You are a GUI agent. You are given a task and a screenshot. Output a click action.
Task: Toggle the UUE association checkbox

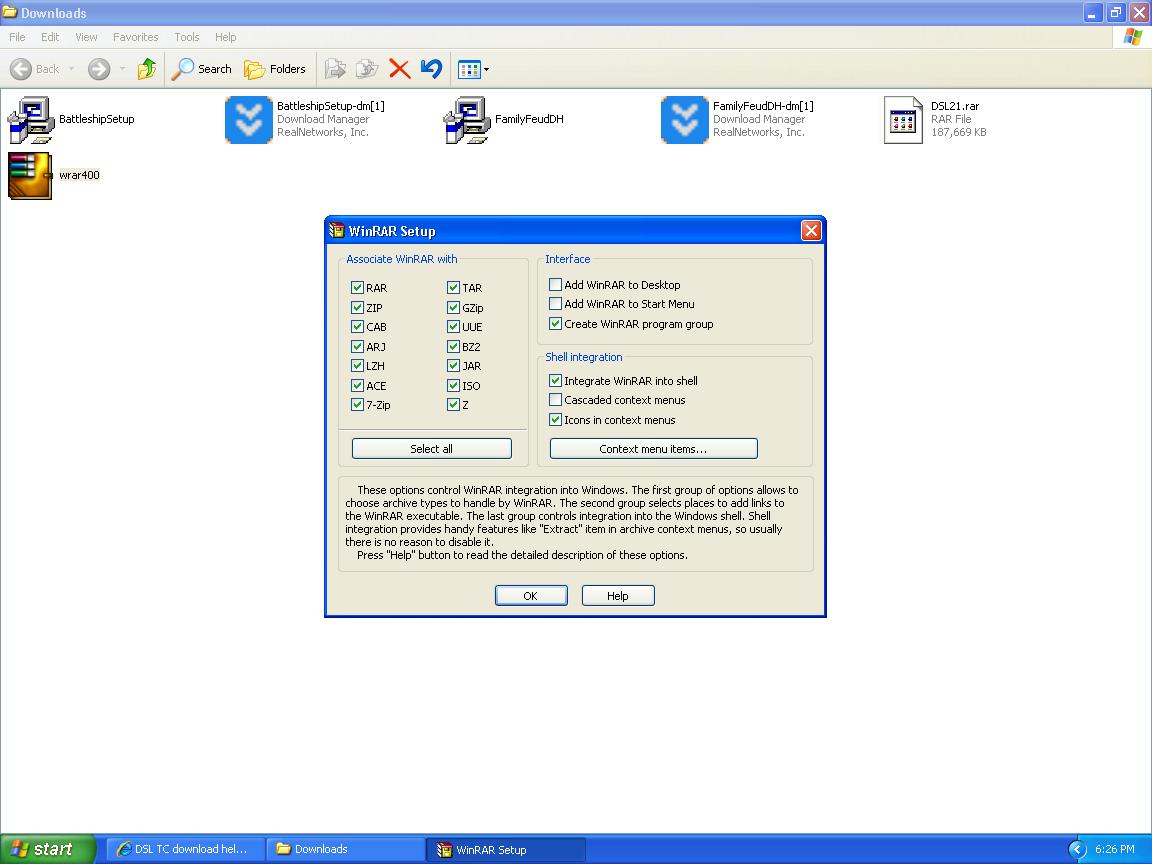(x=453, y=326)
